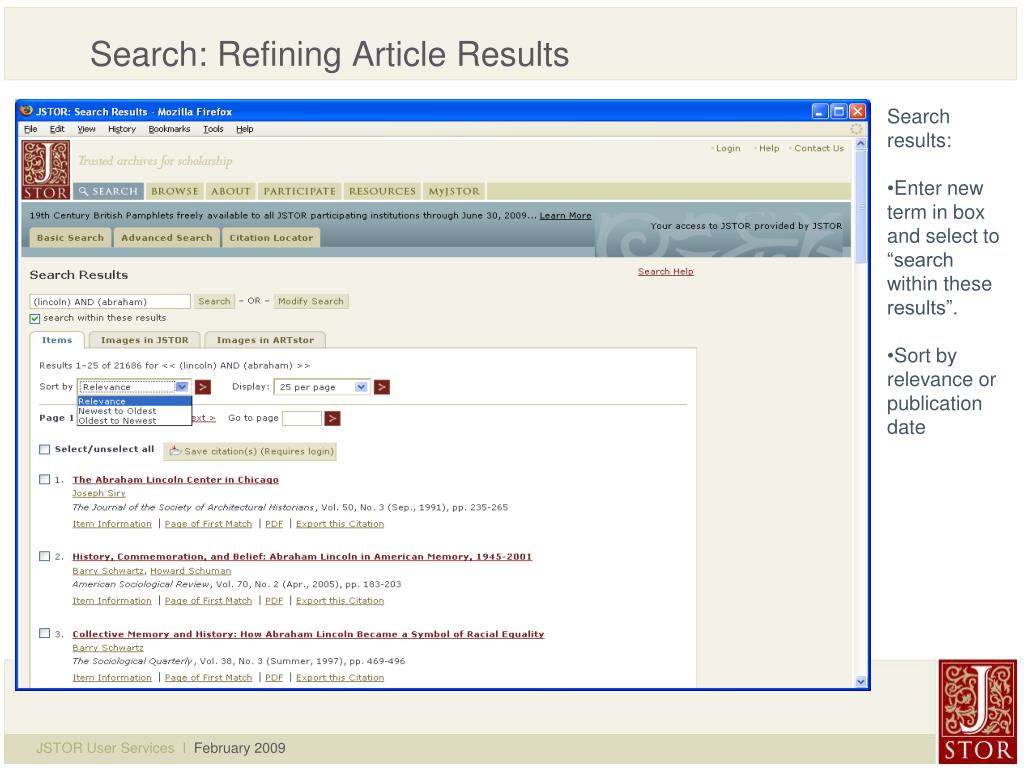
Task: Click the search query text box
Action: click(x=110, y=302)
